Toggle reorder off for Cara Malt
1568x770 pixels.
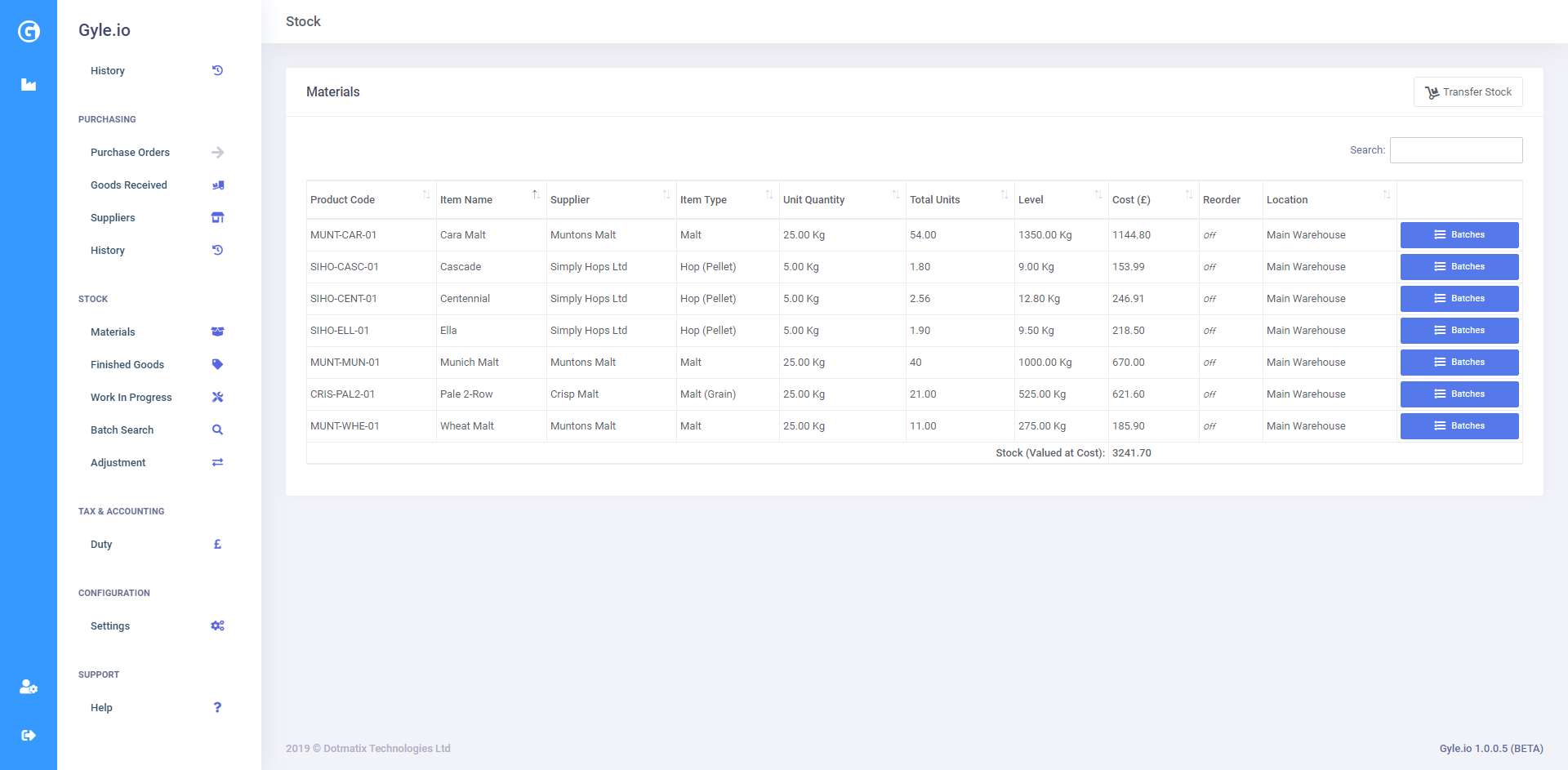tap(1209, 235)
